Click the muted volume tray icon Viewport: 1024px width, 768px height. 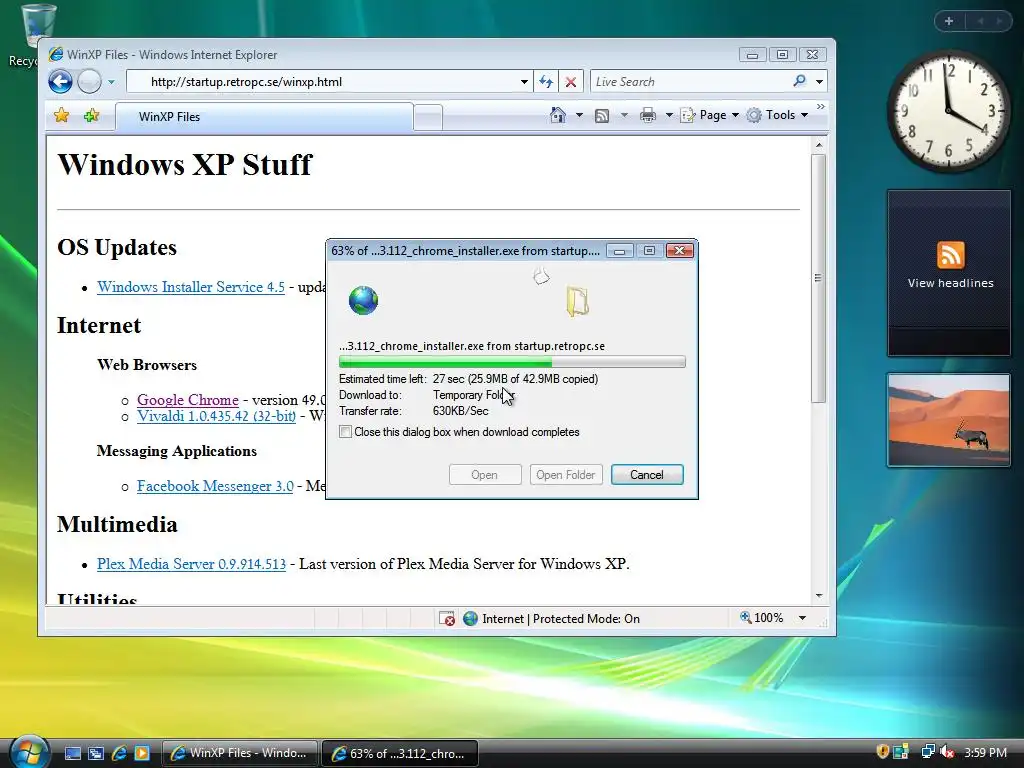click(947, 752)
